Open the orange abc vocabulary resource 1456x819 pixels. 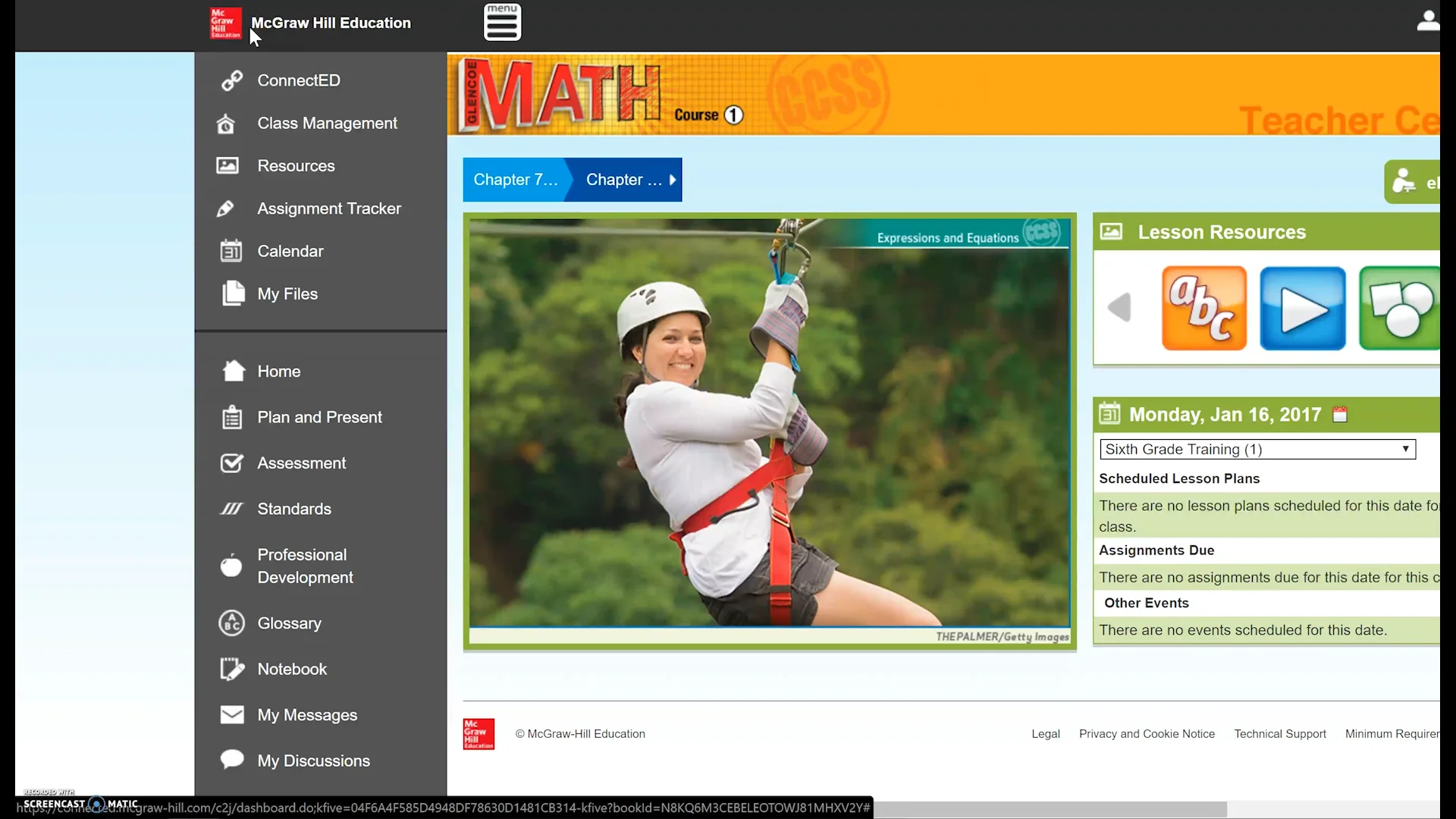1204,308
